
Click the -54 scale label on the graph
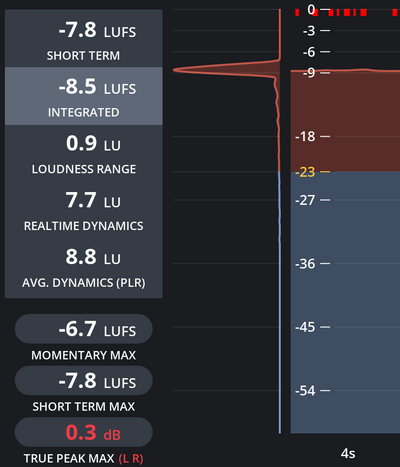tap(305, 391)
